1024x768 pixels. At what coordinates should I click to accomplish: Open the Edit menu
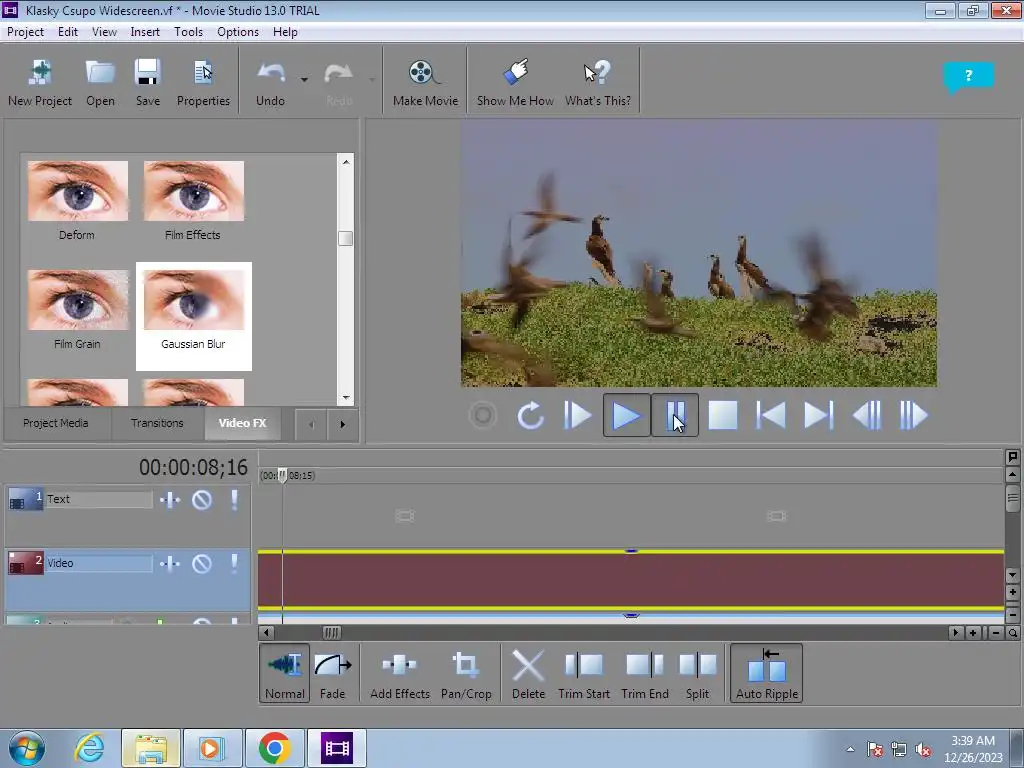[68, 32]
